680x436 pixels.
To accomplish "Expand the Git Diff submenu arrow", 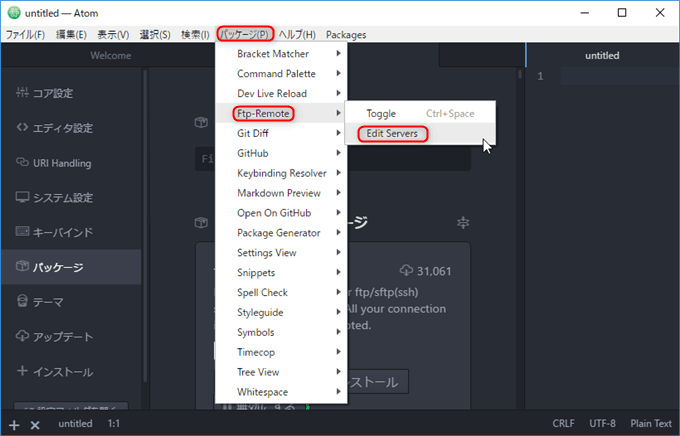I will (x=338, y=133).
